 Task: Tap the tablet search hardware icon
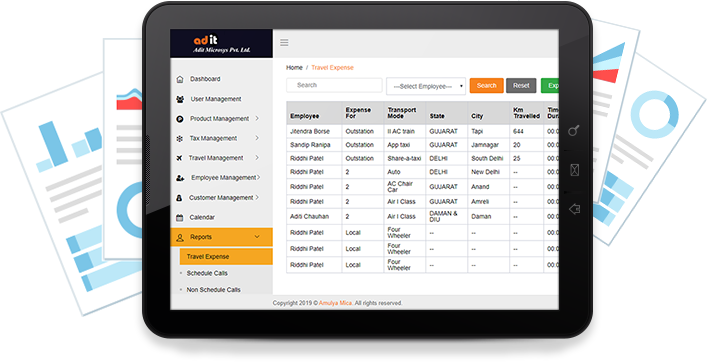[573, 131]
